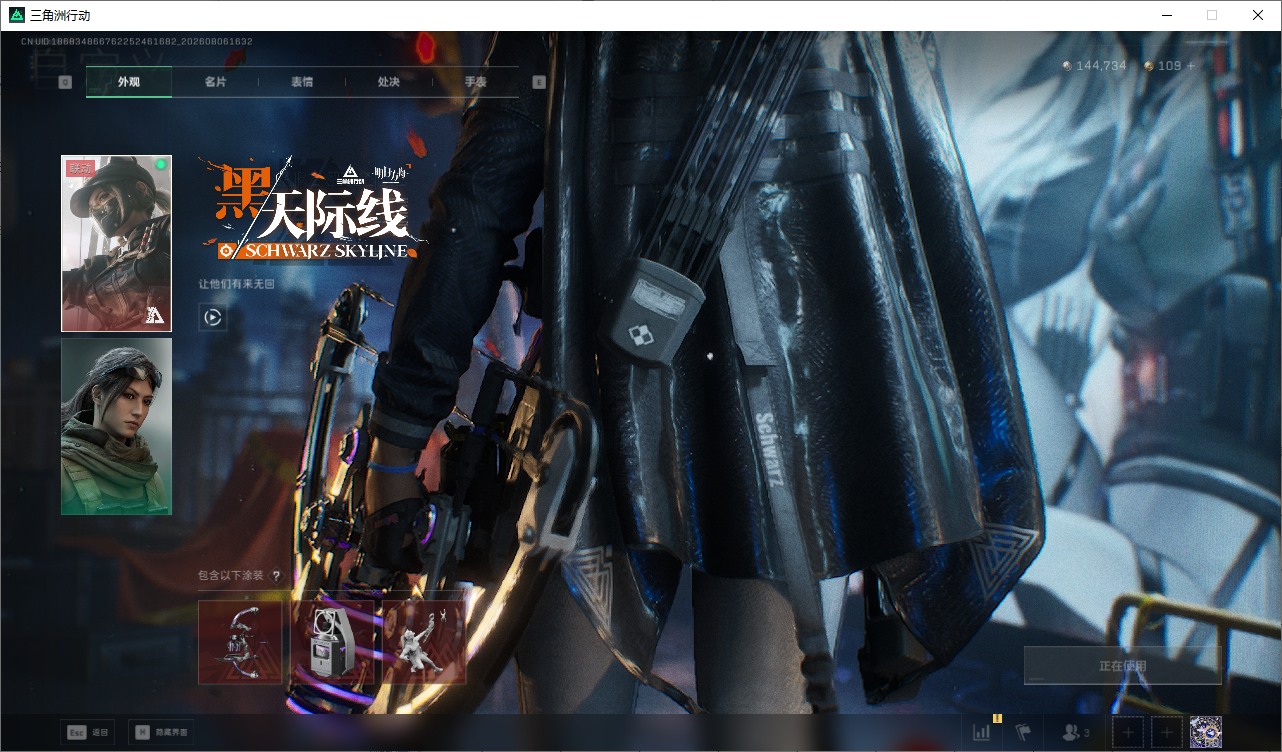The width and height of the screenshot is (1282, 752).
Task: Click the first empty teammate plus slot
Action: click(x=1128, y=732)
